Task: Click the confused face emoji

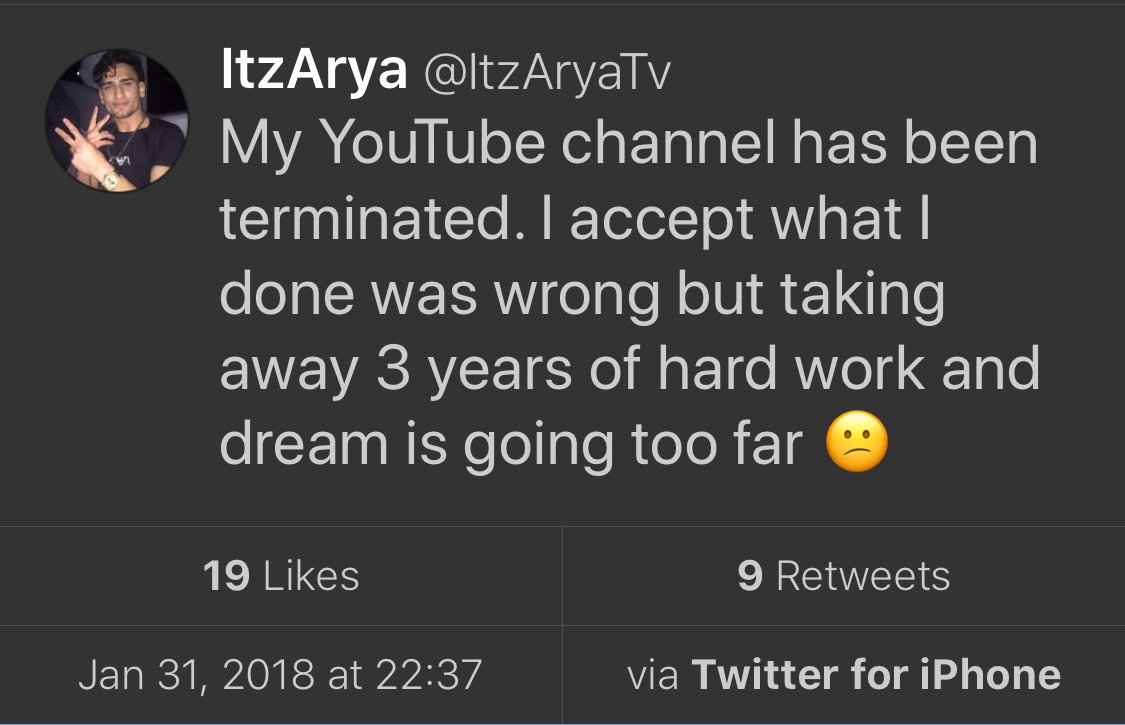Action: 857,446
